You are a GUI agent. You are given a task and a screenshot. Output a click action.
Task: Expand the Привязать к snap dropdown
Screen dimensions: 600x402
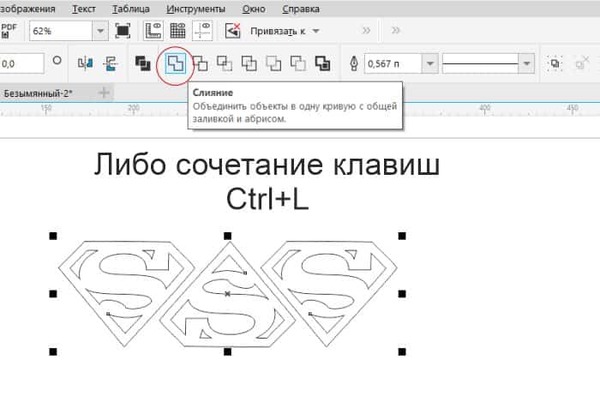pos(316,31)
